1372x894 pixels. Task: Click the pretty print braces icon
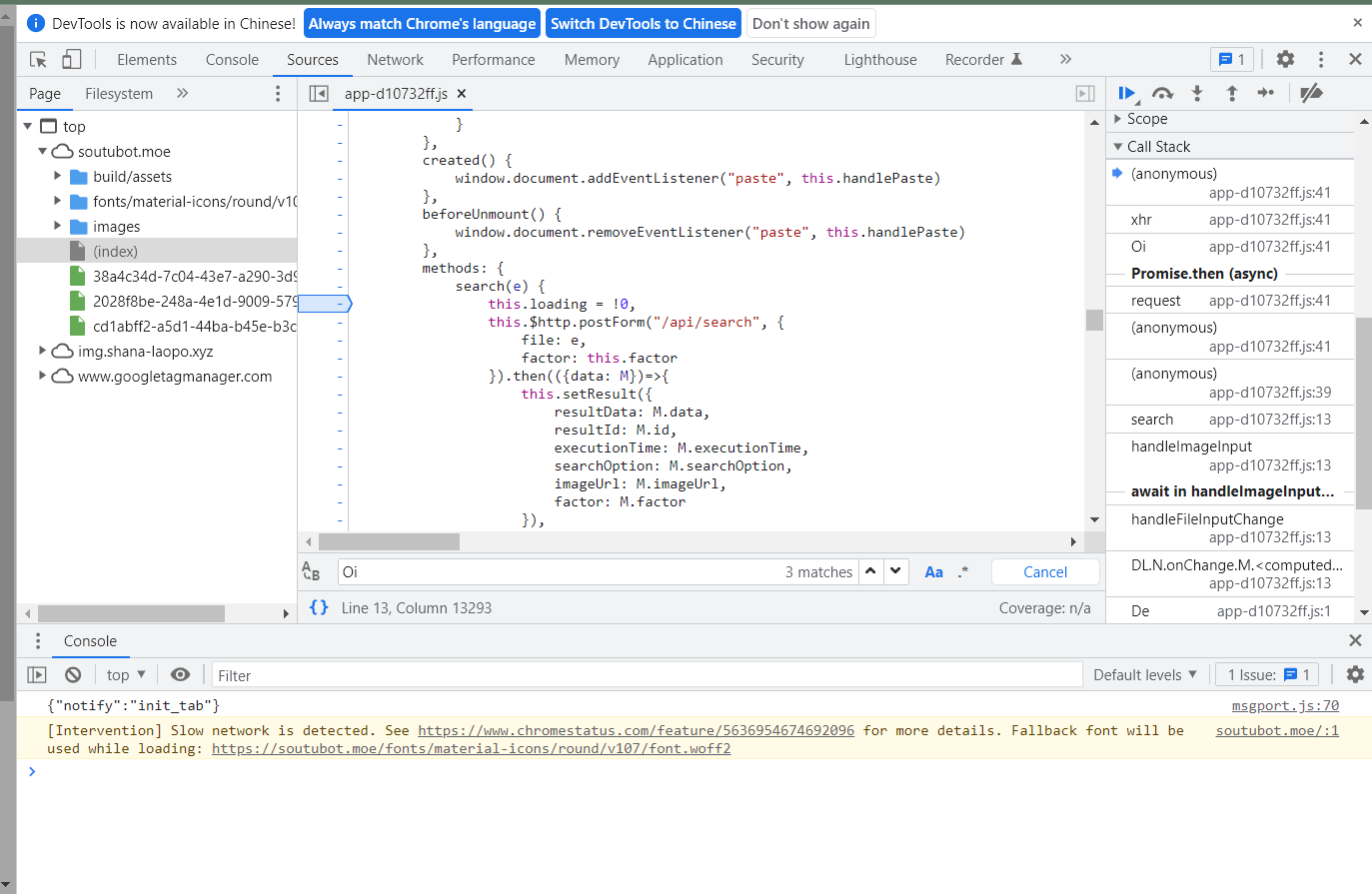pos(319,607)
